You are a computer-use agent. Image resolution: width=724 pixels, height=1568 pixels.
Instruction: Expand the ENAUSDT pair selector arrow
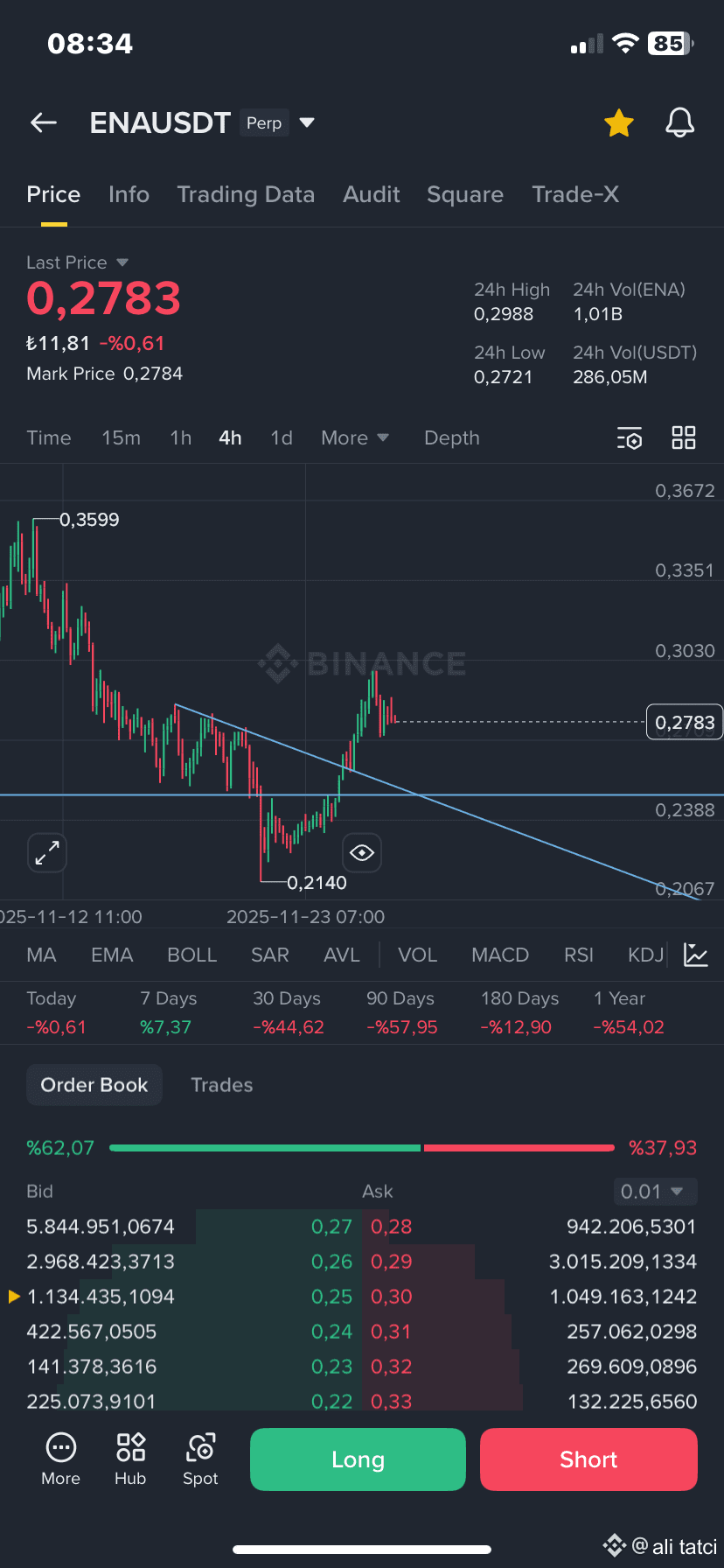tap(307, 122)
